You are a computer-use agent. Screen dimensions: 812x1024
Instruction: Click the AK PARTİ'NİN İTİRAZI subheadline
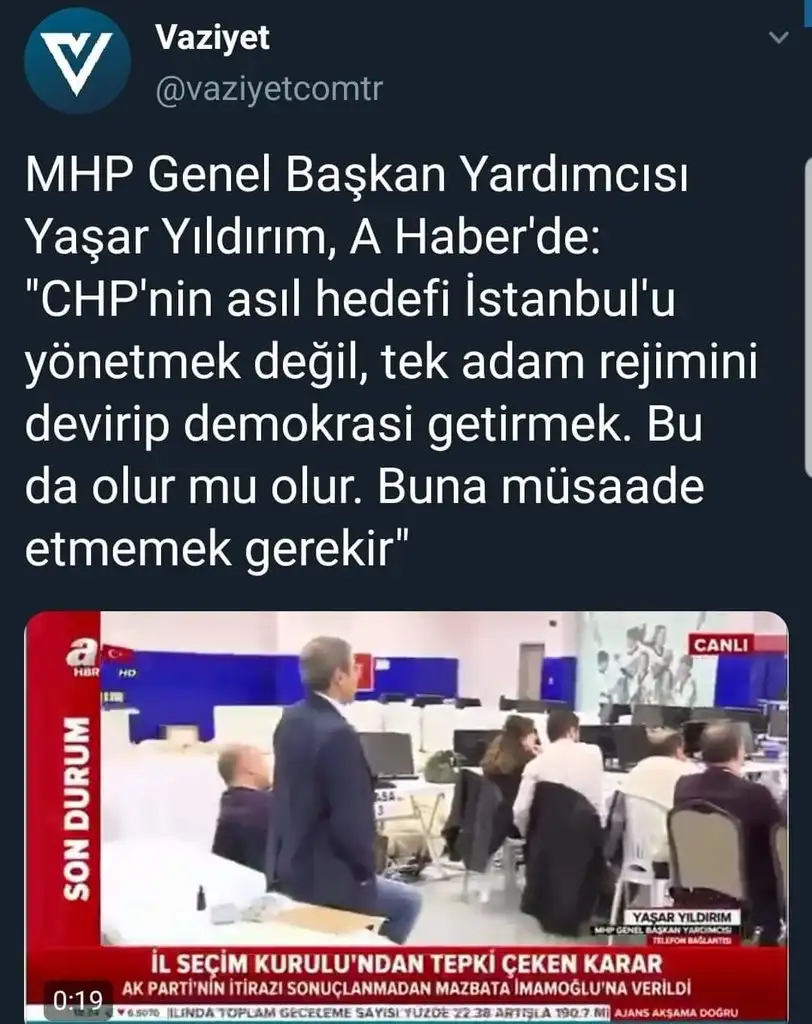point(406,989)
